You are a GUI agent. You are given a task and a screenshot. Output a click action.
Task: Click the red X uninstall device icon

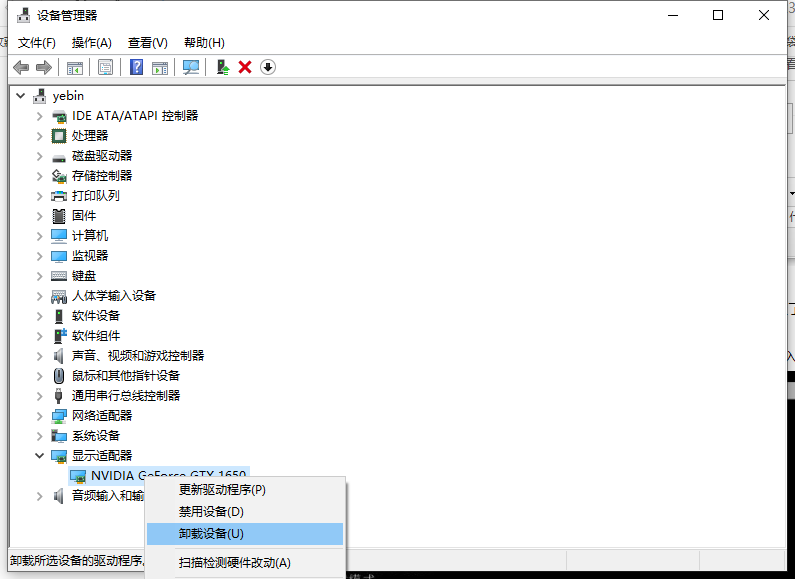click(x=245, y=67)
